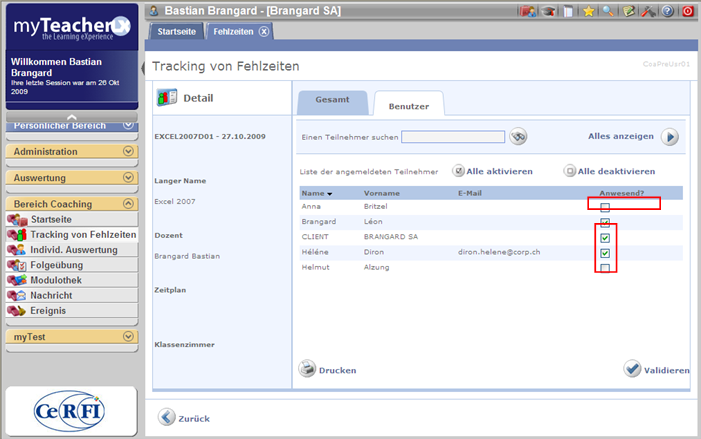Collapse the Bereich Coaching section

tap(128, 204)
